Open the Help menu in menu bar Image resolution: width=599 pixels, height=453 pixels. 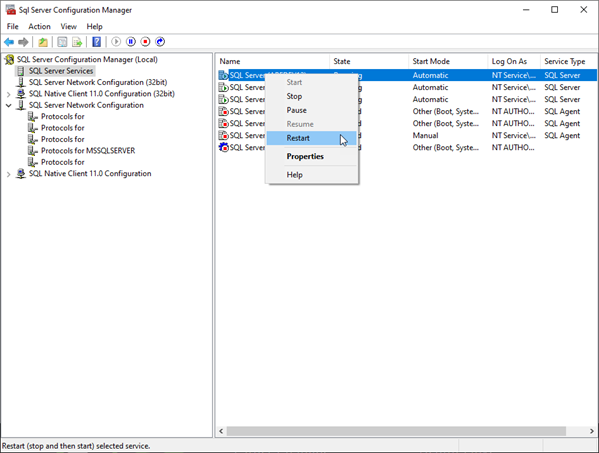pos(94,26)
